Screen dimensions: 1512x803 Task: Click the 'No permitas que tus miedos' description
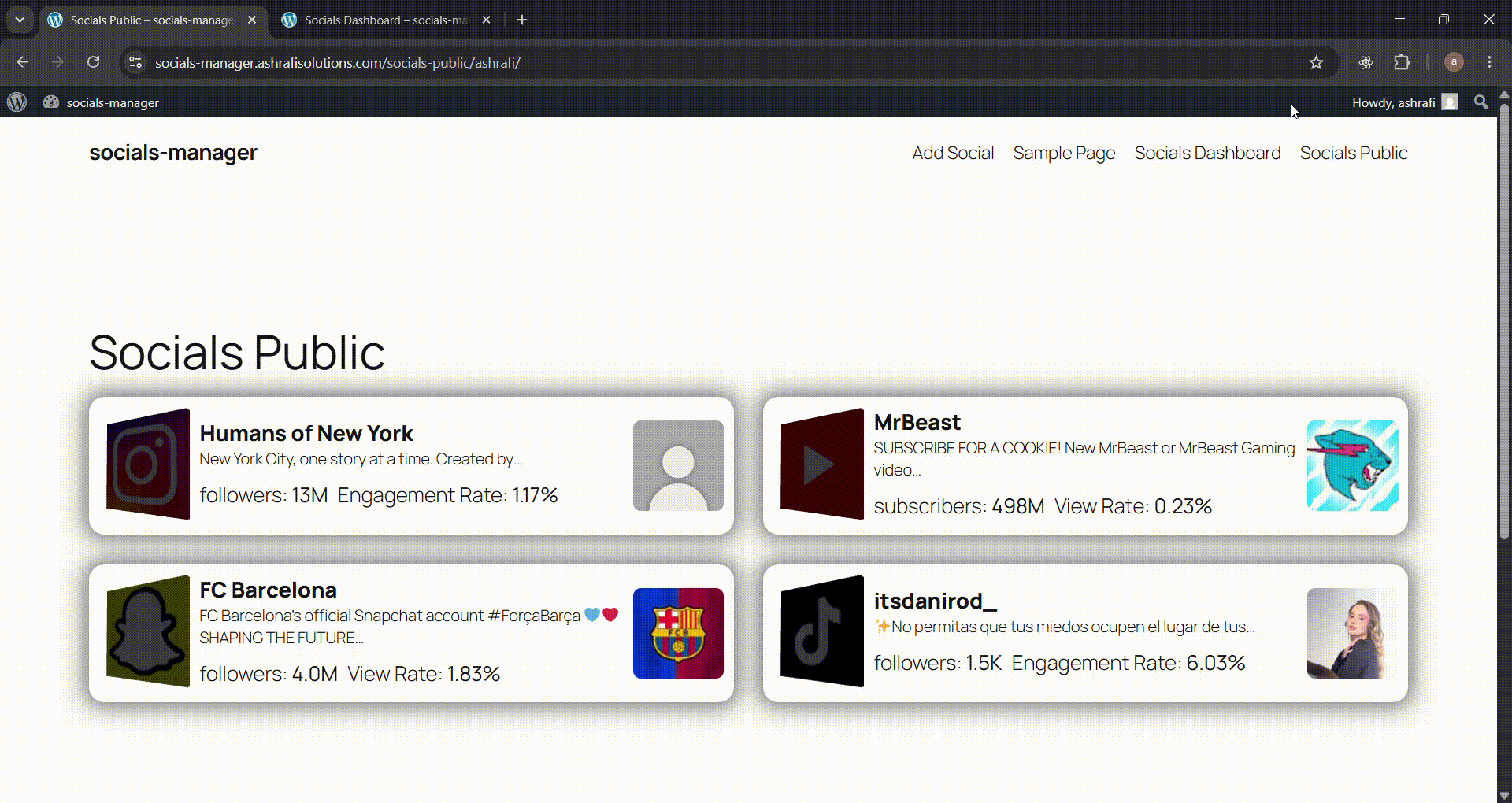[x=1064, y=627]
